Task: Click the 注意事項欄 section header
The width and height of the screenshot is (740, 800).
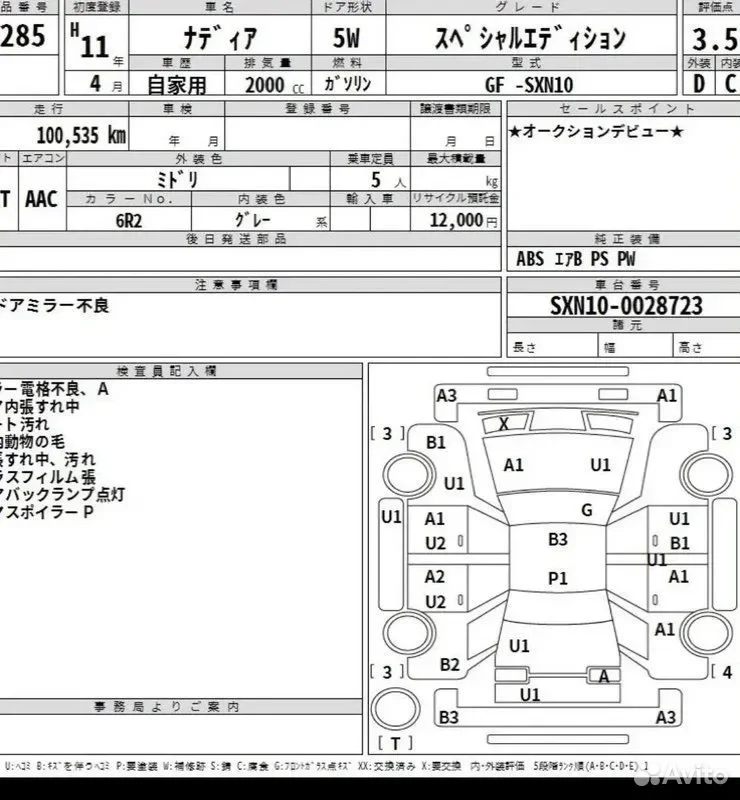Action: pos(236,285)
